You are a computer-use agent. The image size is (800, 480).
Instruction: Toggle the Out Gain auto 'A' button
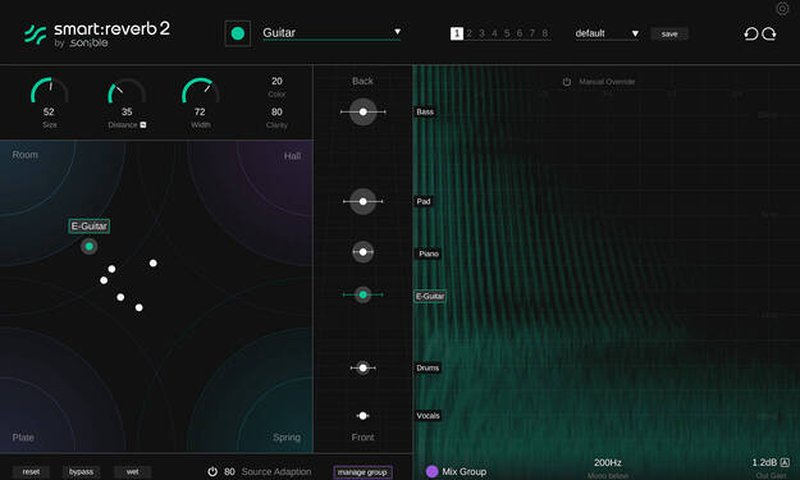(785, 463)
